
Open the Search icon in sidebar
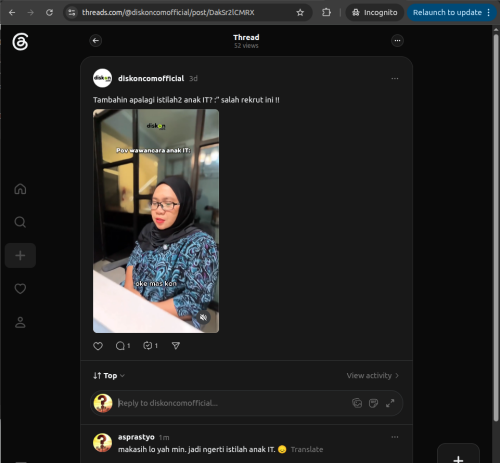[x=20, y=222]
